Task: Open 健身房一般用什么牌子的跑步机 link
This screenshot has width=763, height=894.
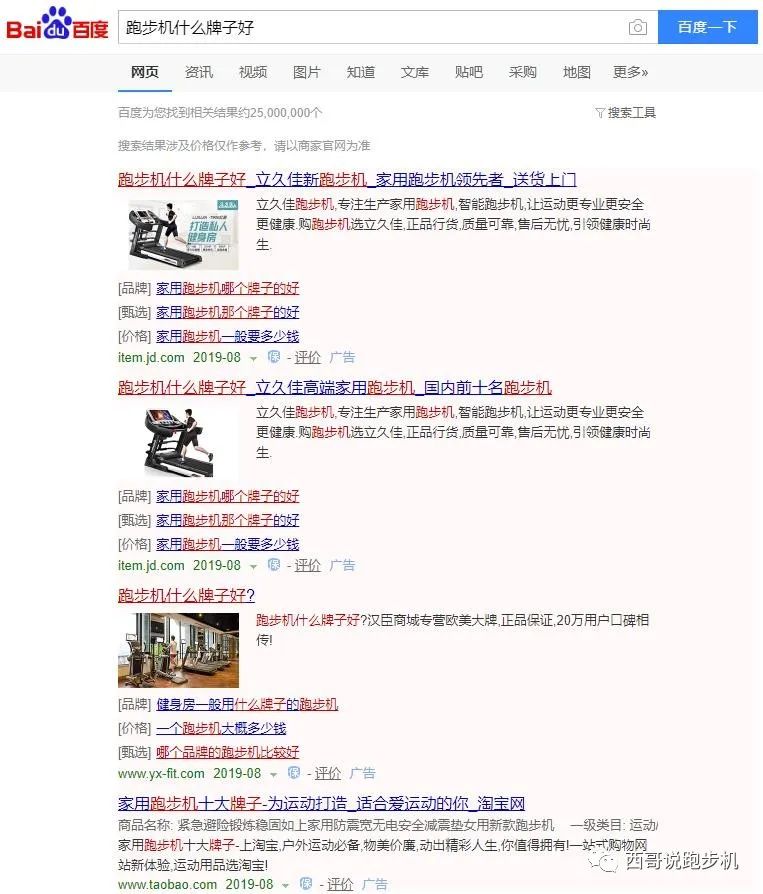Action: coord(247,705)
